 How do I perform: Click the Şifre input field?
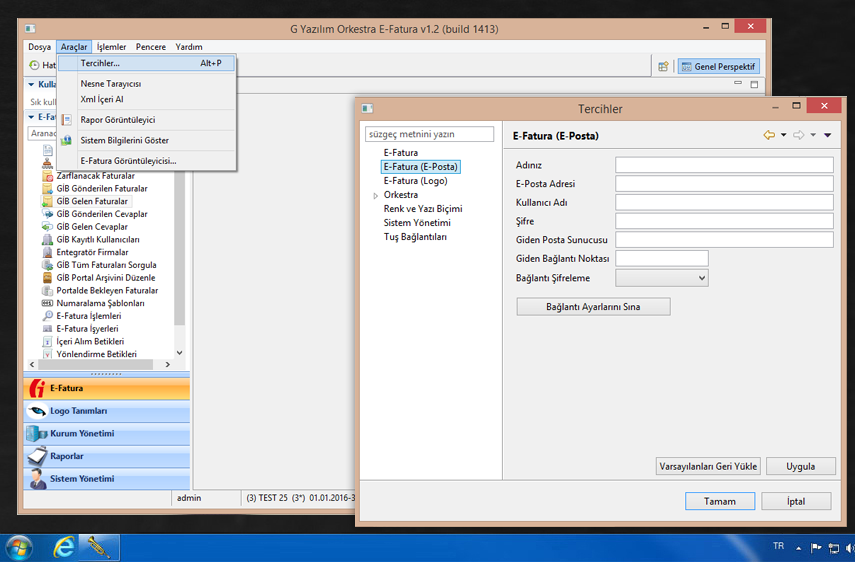coord(724,221)
